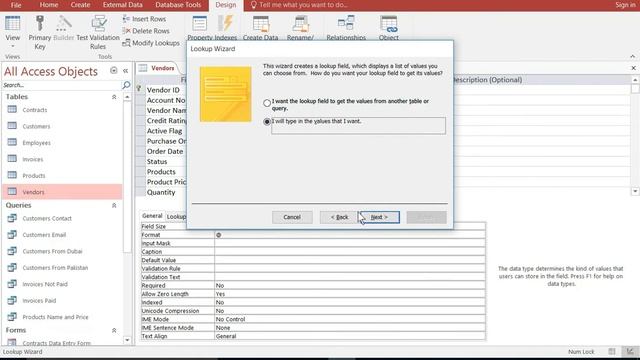Click the Rename/Delete Macro icon
Viewport: 640px width, 360px height.
pos(300,24)
